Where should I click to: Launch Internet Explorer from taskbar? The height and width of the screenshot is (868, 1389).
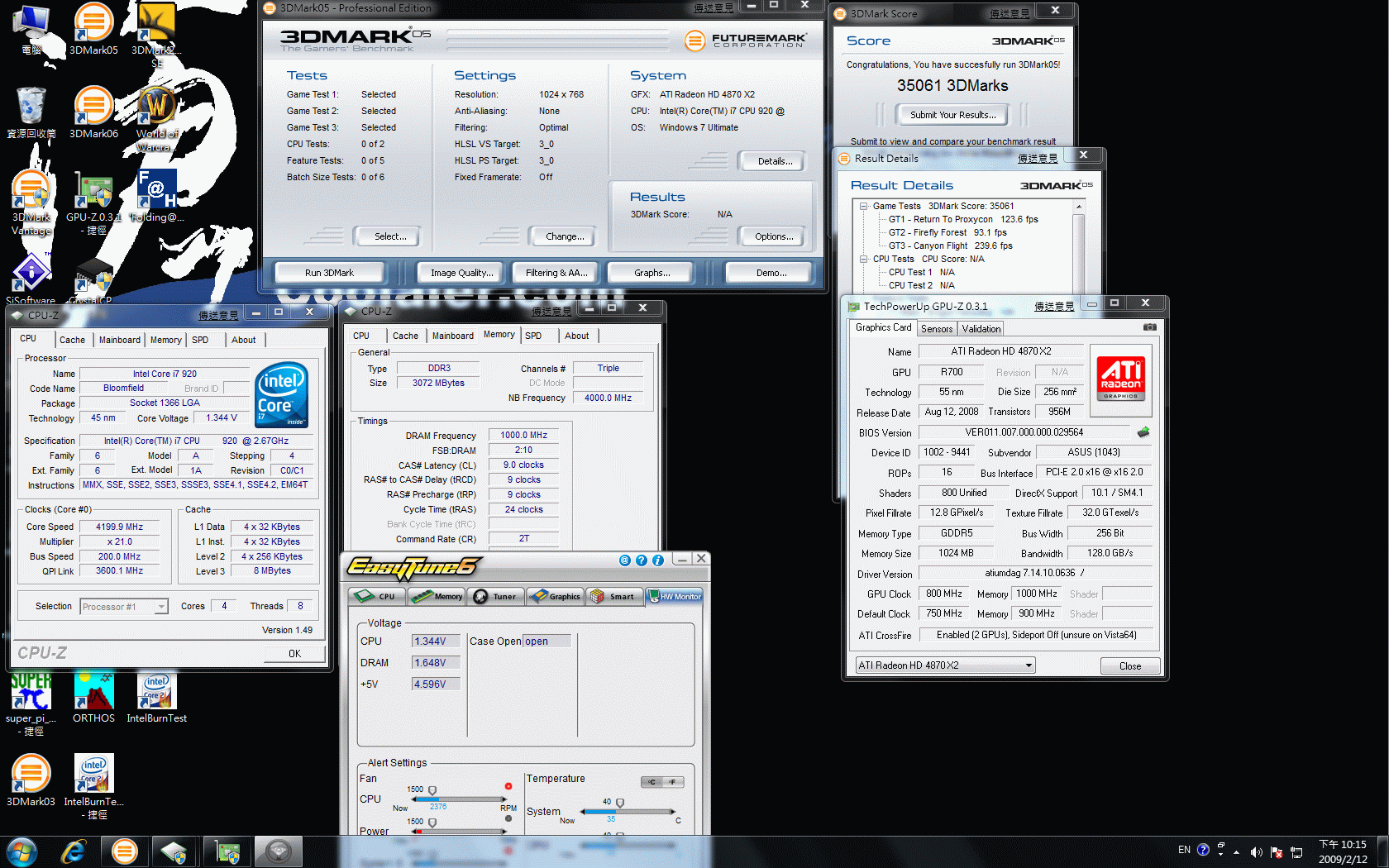74,851
